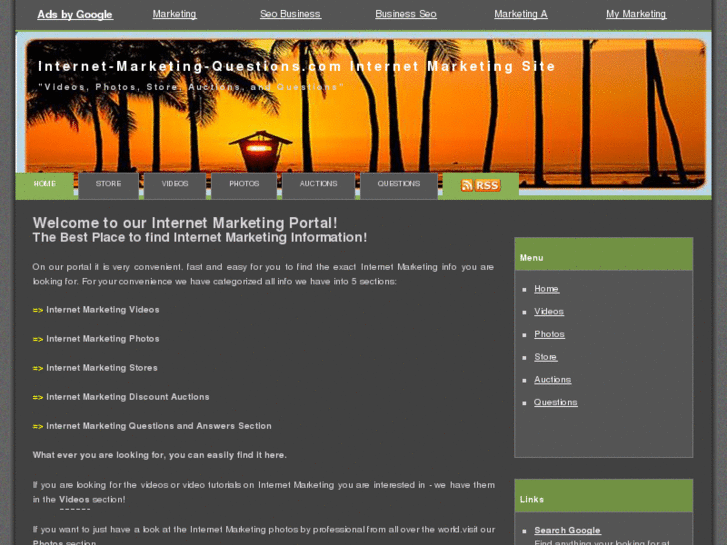Screen dimensions: 727x545
Task: Follow the Business Seo ad link
Action: [406, 14]
